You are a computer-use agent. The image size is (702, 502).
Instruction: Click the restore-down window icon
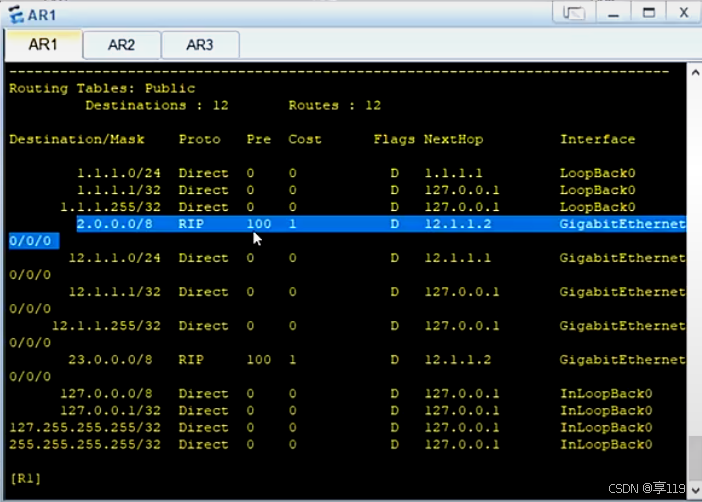[x=574, y=13]
